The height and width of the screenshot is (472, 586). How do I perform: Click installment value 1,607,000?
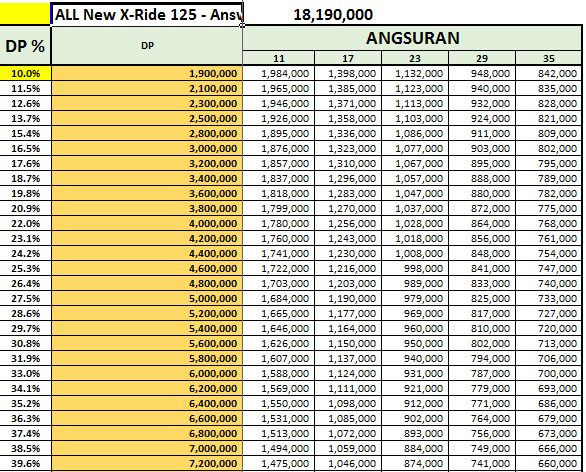[278, 358]
